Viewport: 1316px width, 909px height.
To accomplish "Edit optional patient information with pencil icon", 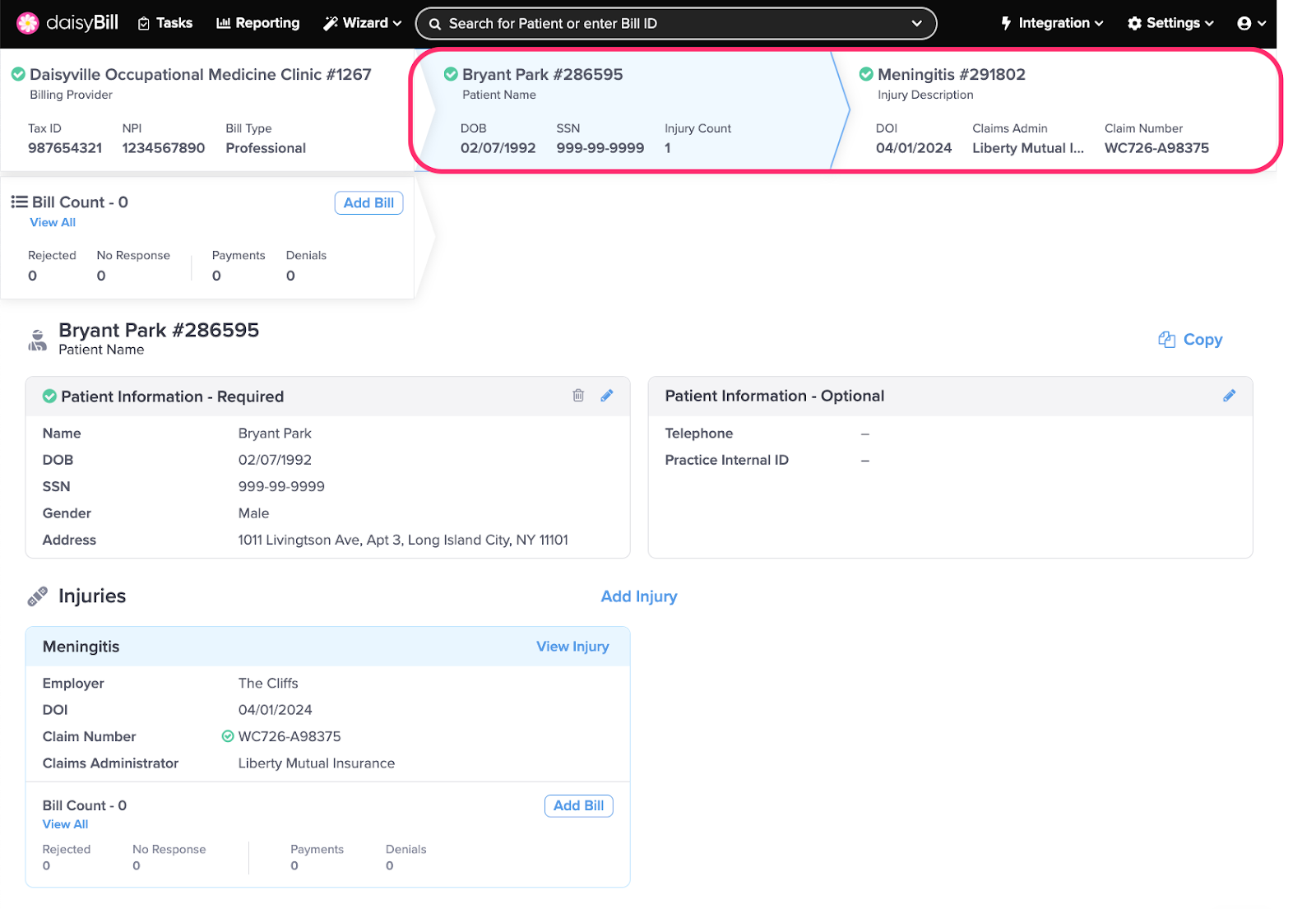I will click(x=1229, y=396).
